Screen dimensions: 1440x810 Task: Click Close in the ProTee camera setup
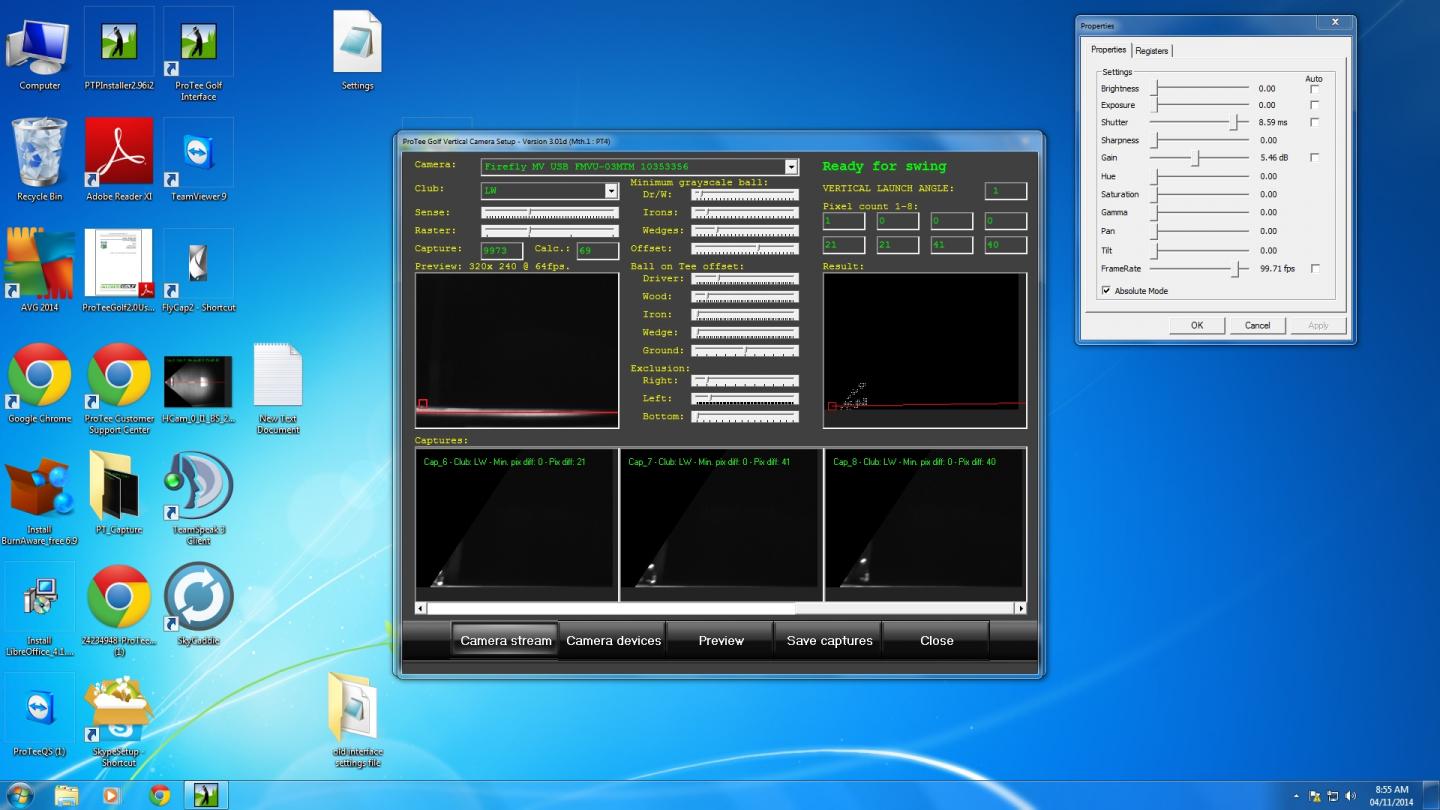937,641
